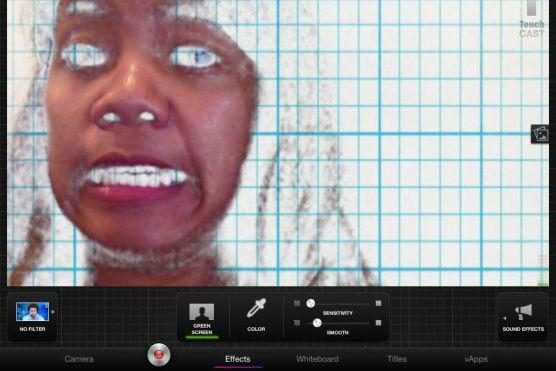The image size is (556, 371).
Task: Click the Sensitivity maximum square icon
Action: [378, 303]
